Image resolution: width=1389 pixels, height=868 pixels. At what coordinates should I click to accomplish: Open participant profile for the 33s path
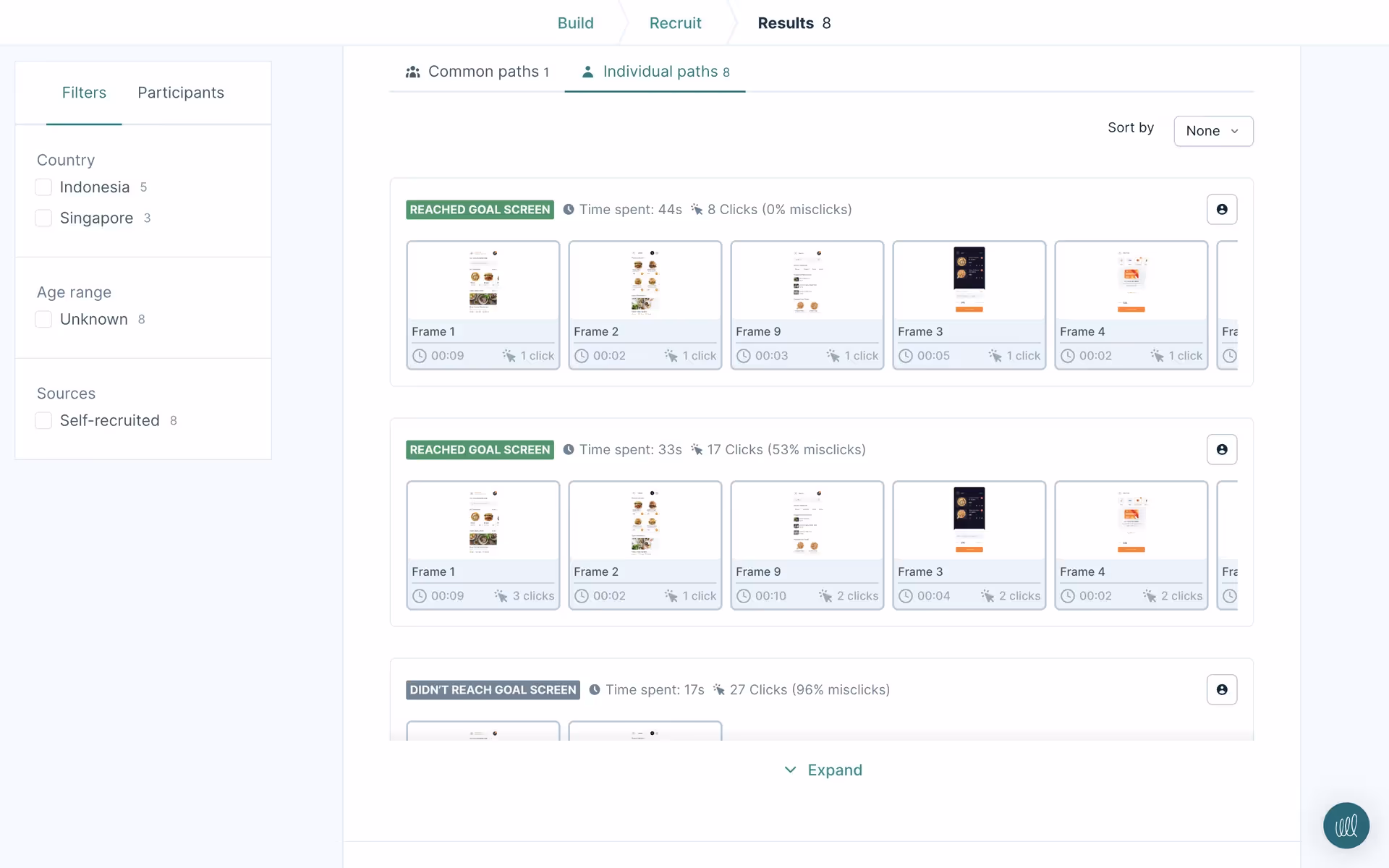point(1221,450)
